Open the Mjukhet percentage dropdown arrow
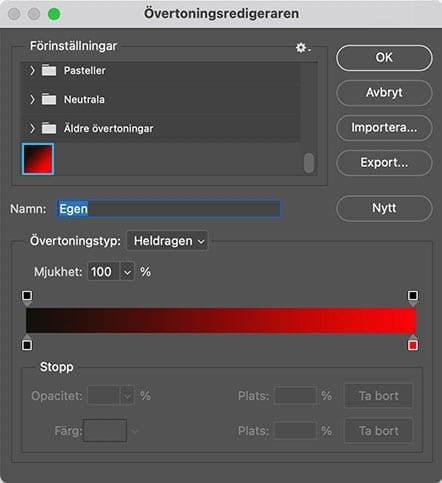This screenshot has height=483, width=442. tap(127, 272)
